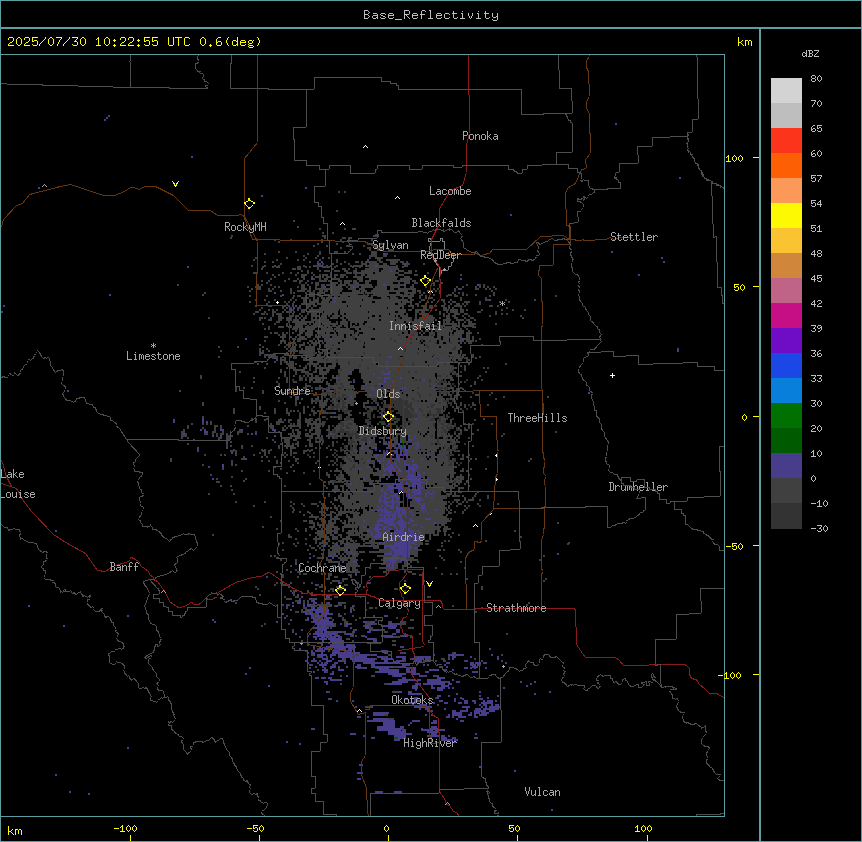Select the Vulcan label
862x842 pixels.
click(543, 792)
